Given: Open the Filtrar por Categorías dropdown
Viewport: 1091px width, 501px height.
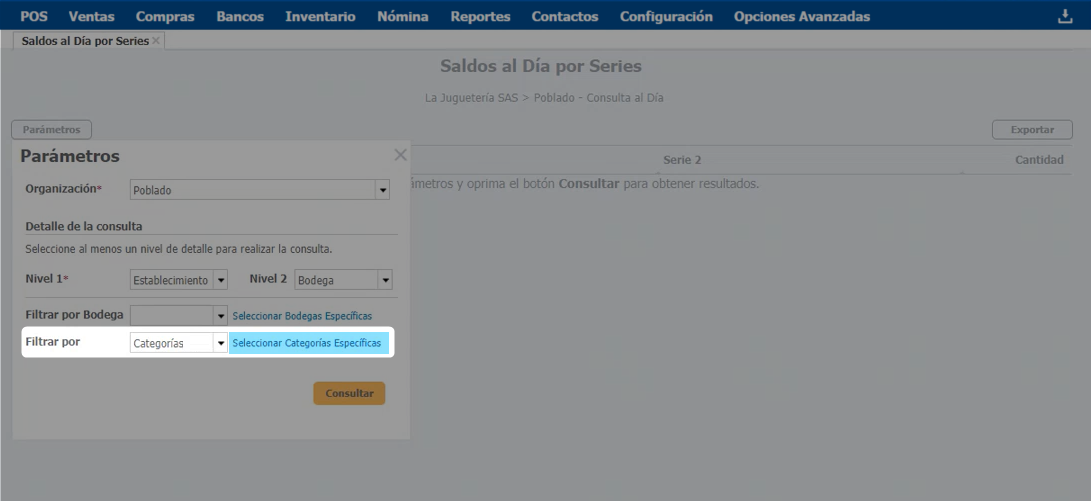Looking at the screenshot, I should pyautogui.click(x=179, y=343).
